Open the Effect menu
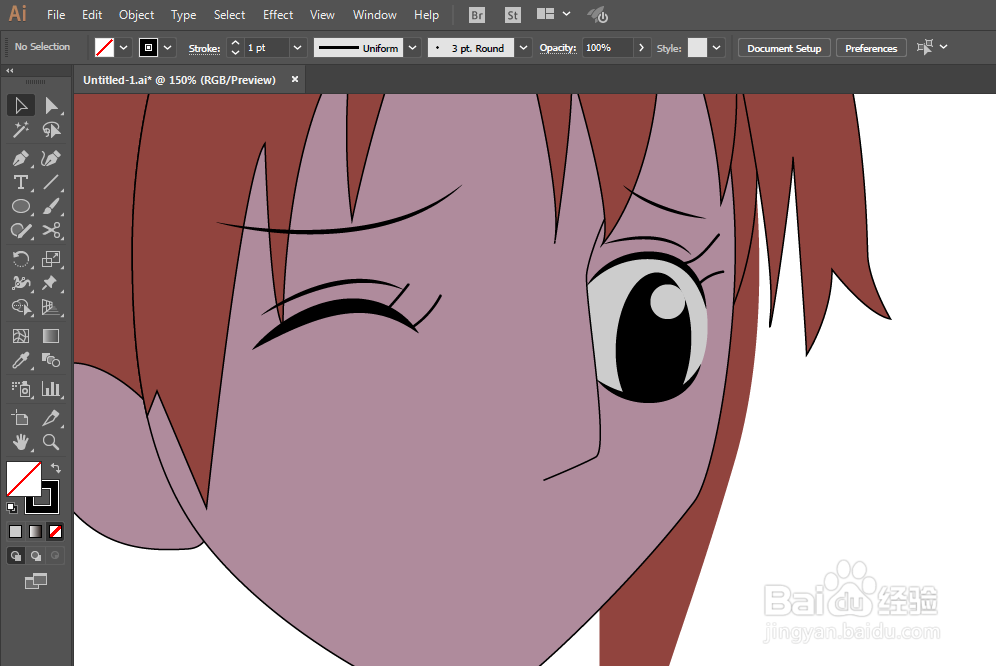The height and width of the screenshot is (666, 996). click(x=278, y=15)
